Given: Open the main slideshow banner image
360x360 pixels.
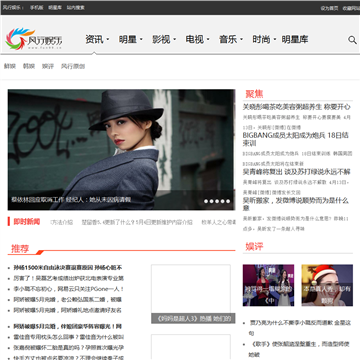Looking at the screenshot, I should pos(121,150).
